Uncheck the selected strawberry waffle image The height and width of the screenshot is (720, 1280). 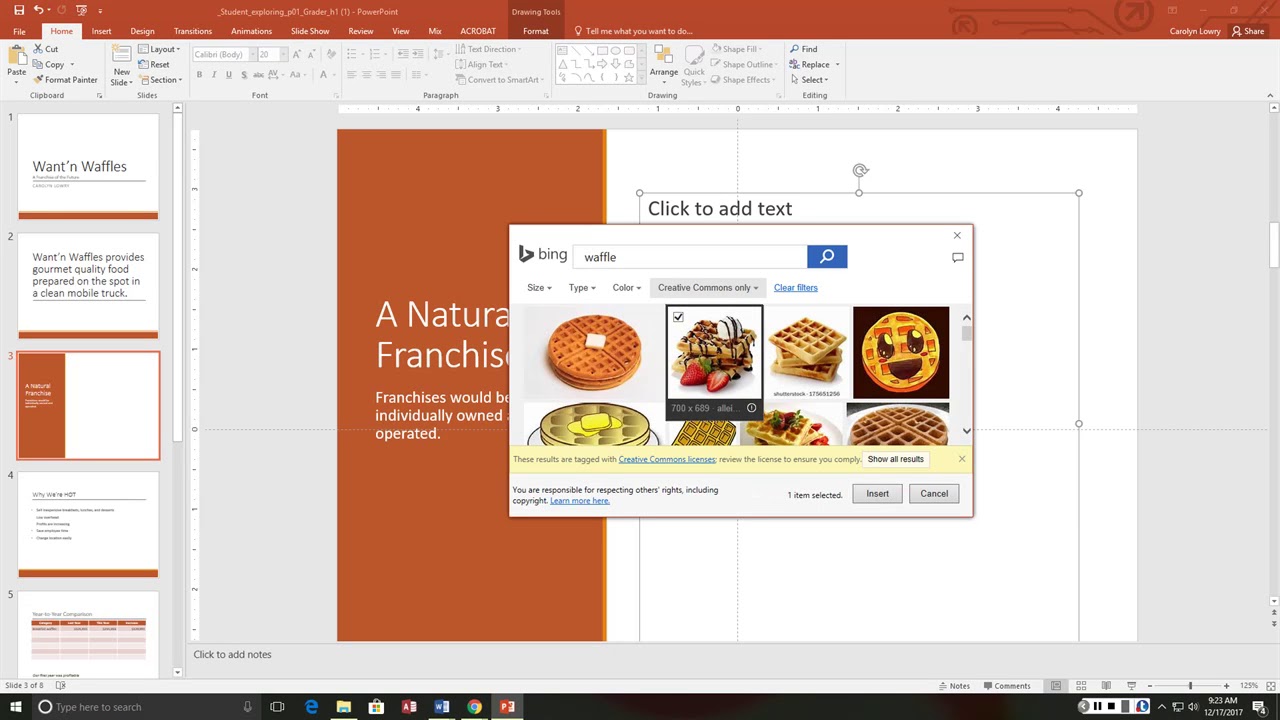(x=678, y=317)
